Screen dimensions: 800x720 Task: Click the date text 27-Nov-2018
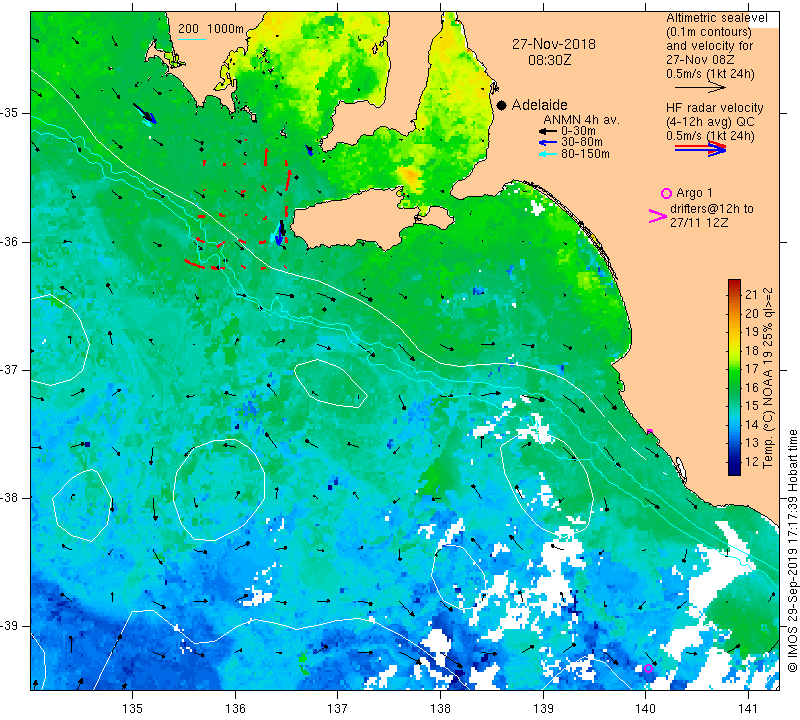pos(554,44)
